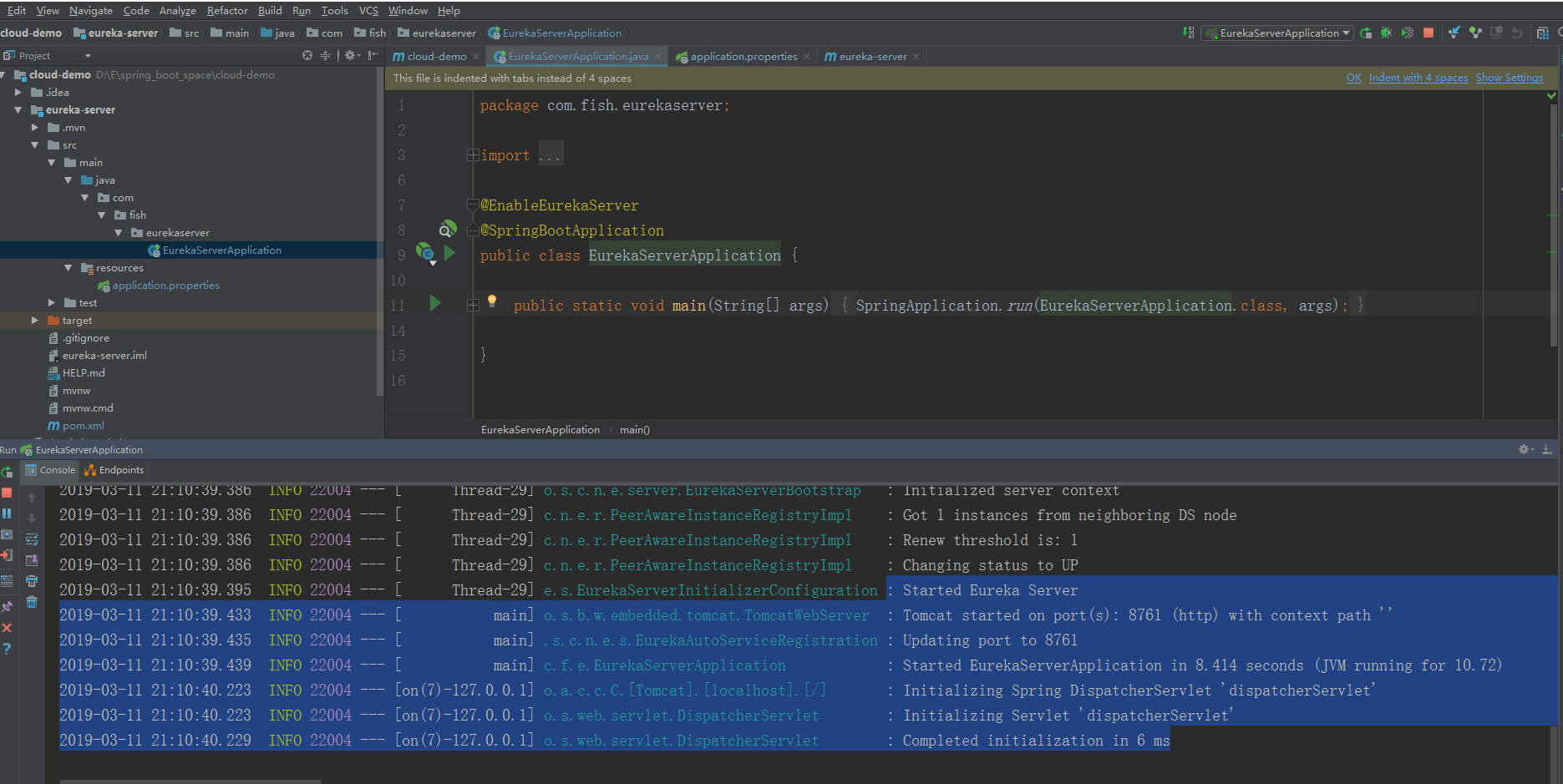Open the Navigate menu

(x=91, y=10)
